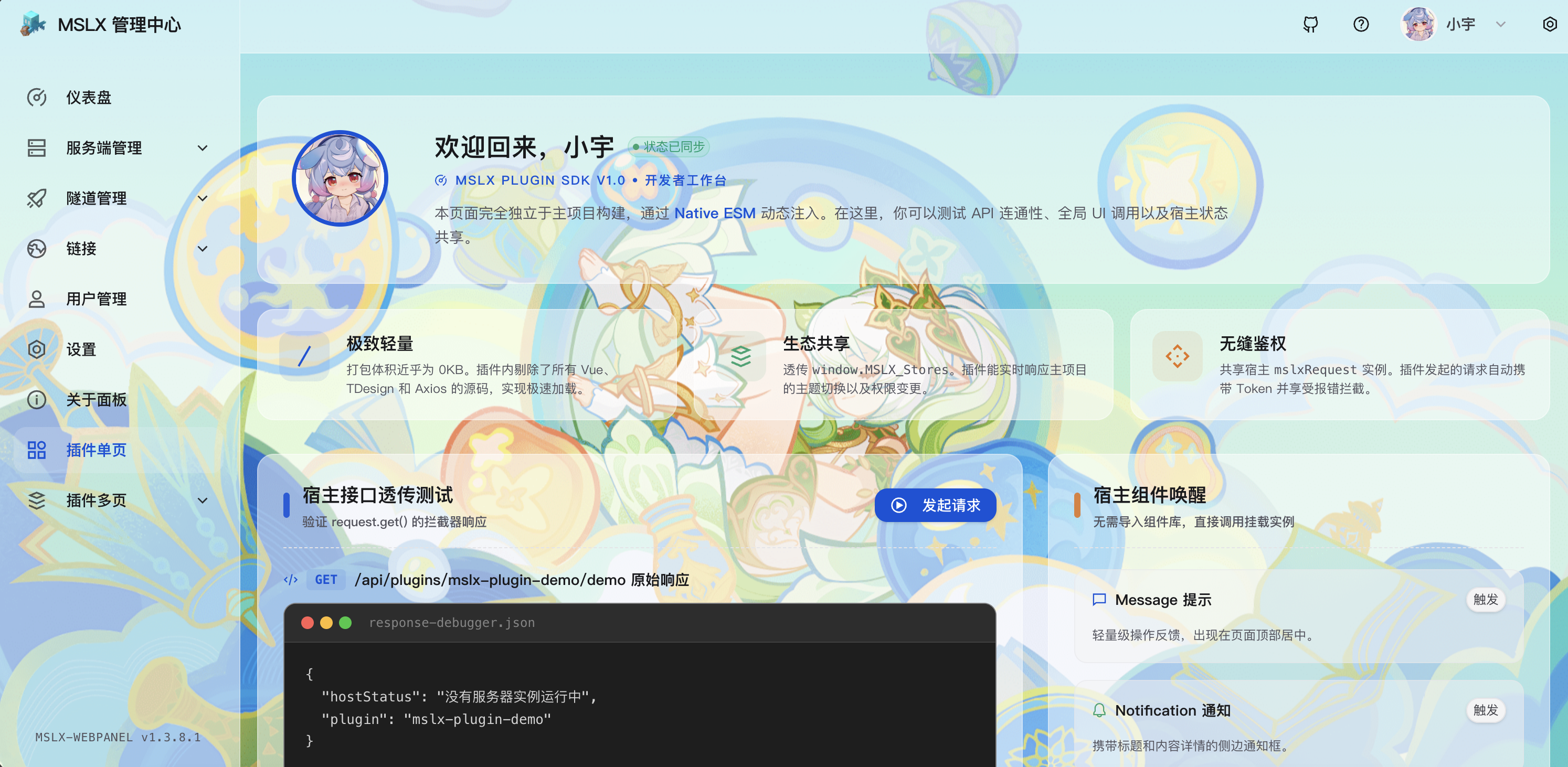Click the 插件多页 layers icon
1568x767 pixels.
pos(37,500)
